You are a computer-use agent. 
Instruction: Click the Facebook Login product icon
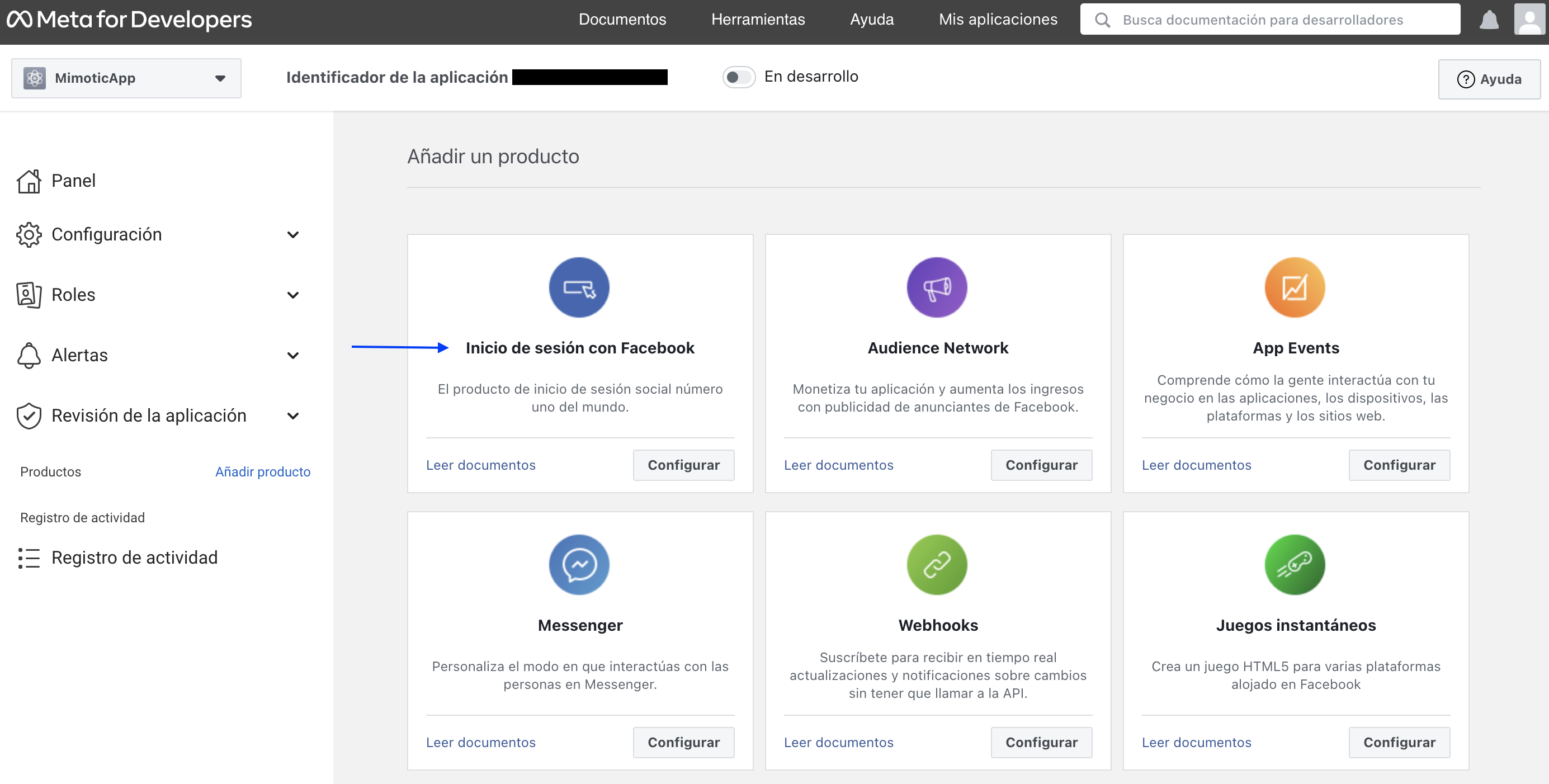click(579, 287)
